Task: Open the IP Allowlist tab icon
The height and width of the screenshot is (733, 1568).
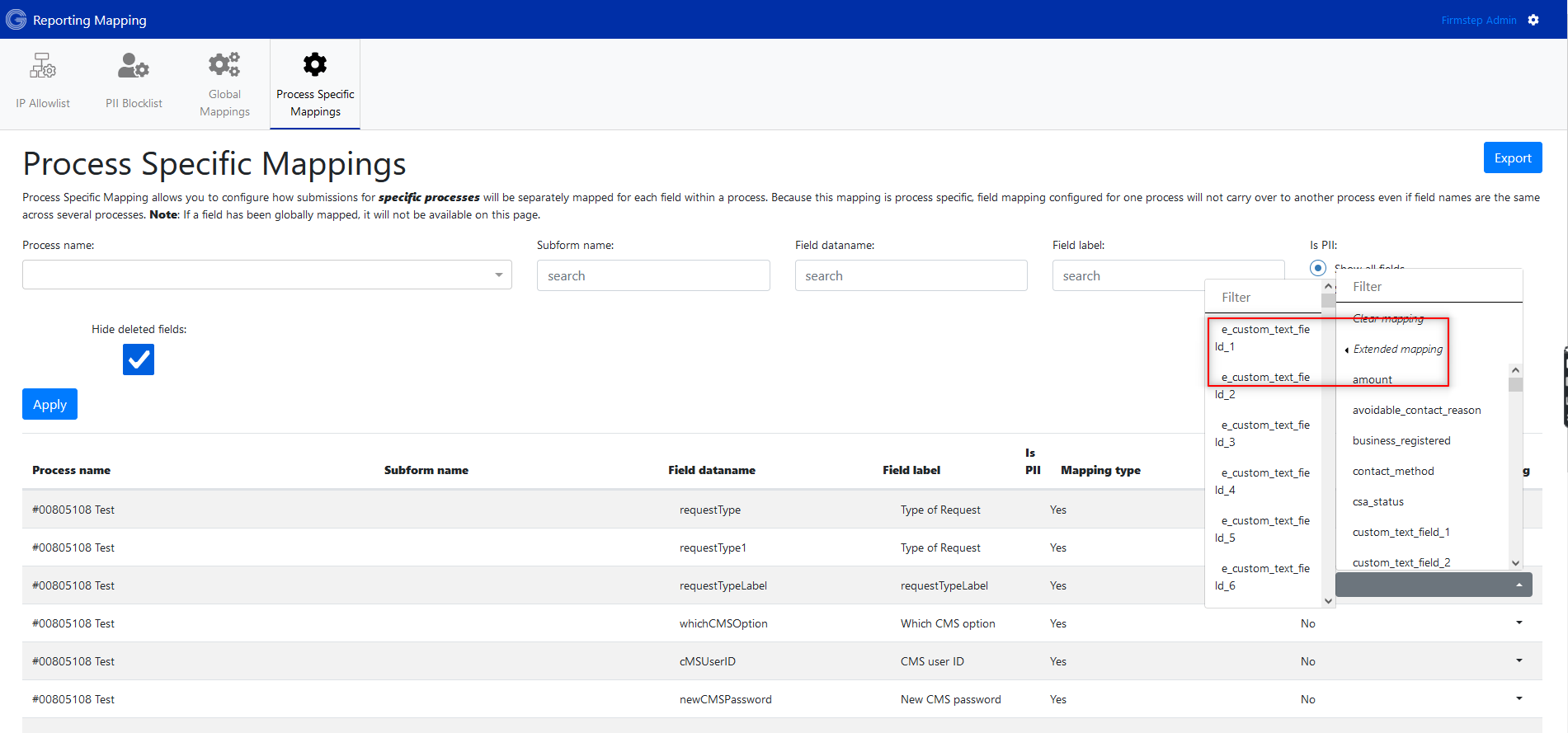Action: [43, 65]
